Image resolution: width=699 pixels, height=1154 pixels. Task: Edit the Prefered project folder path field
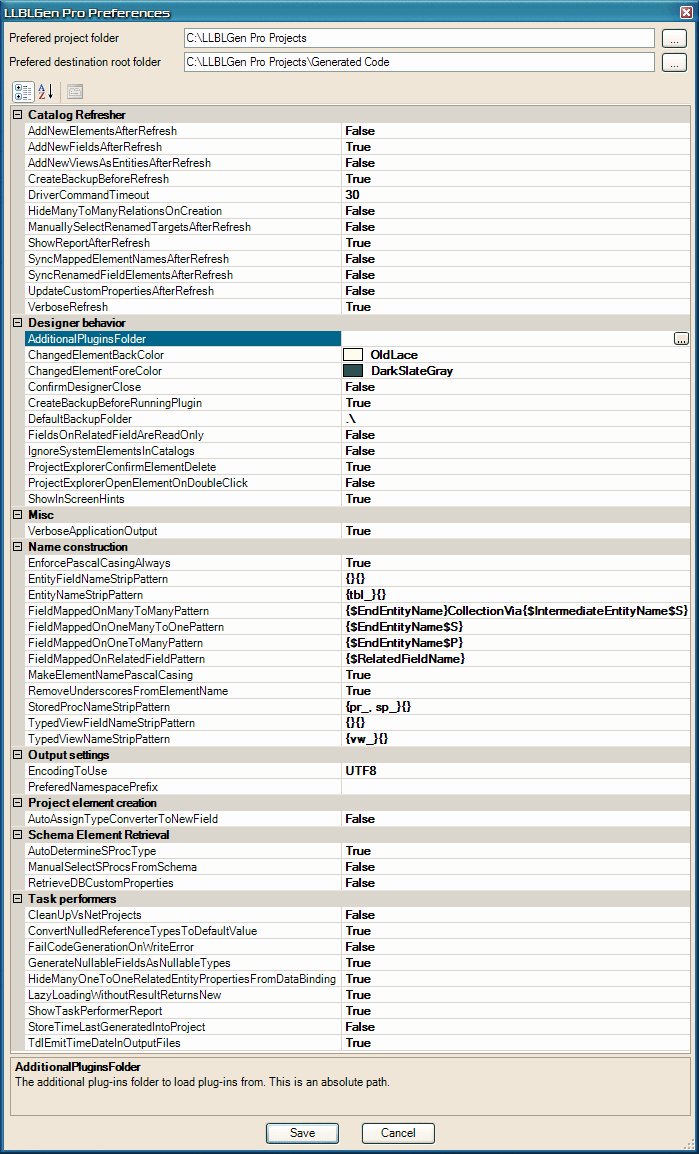pos(419,38)
